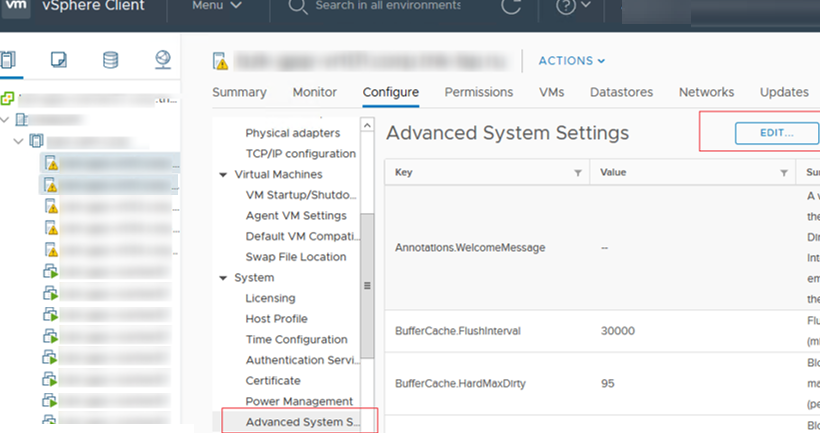Viewport: 820px width, 433px height.
Task: Sort by the Value column header
Action: click(613, 173)
